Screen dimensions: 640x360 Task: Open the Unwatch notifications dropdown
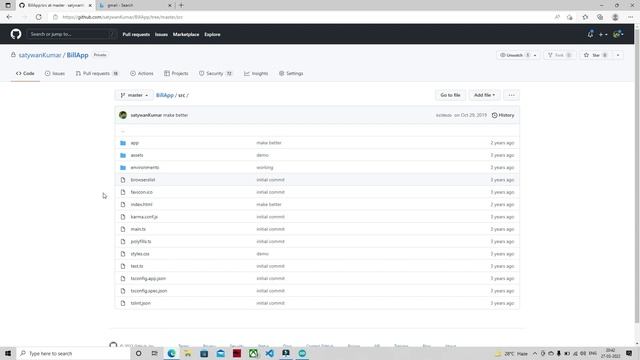(x=518, y=55)
